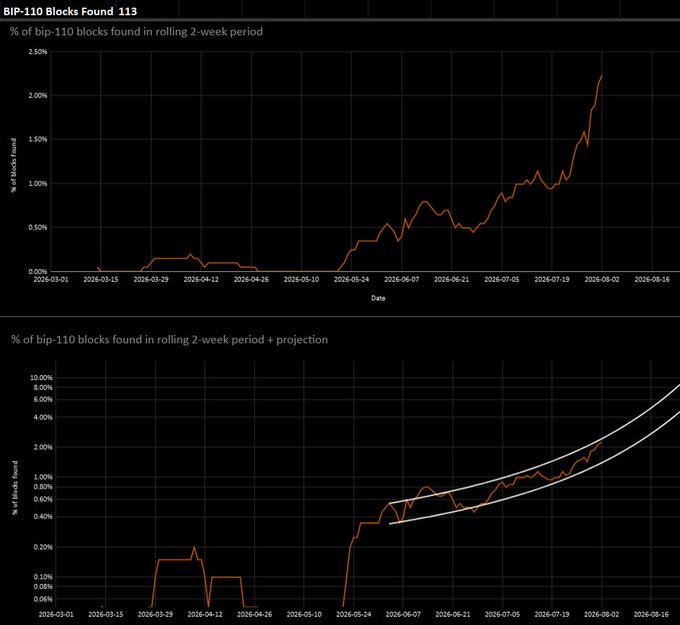
Task: Select the '0.80%' y-axis tick
Action: 43,487
